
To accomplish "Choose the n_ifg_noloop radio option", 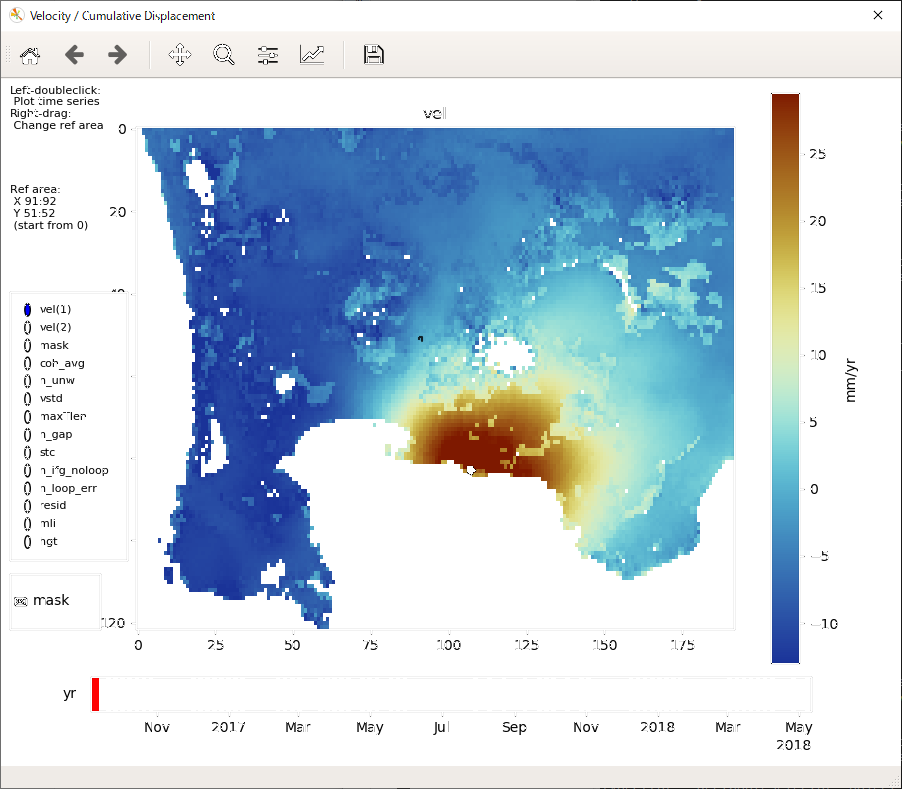I will click(28, 470).
